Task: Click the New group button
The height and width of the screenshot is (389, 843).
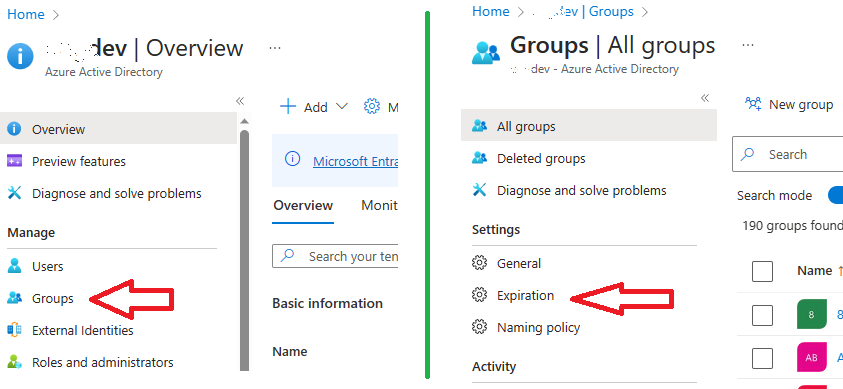Action: click(789, 104)
